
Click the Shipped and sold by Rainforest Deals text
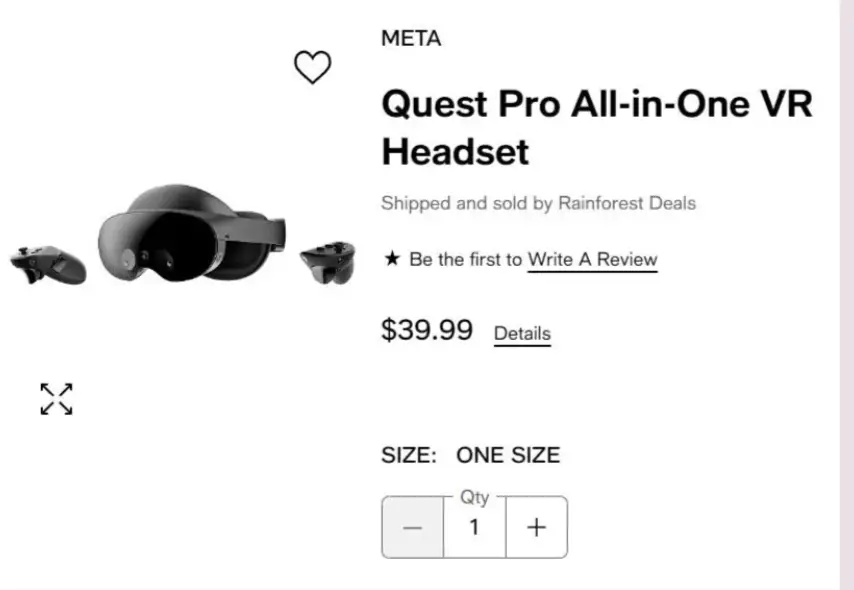click(538, 203)
